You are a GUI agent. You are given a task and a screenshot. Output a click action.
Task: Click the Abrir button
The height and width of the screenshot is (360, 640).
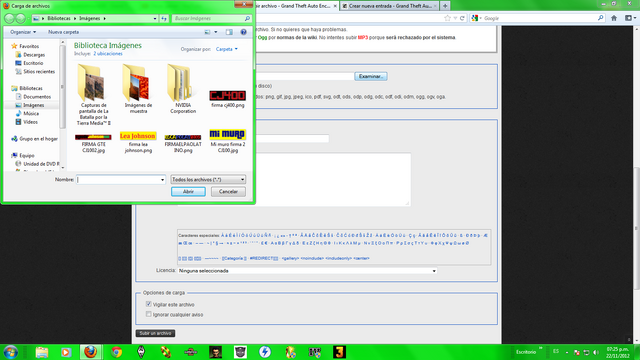[x=188, y=192]
